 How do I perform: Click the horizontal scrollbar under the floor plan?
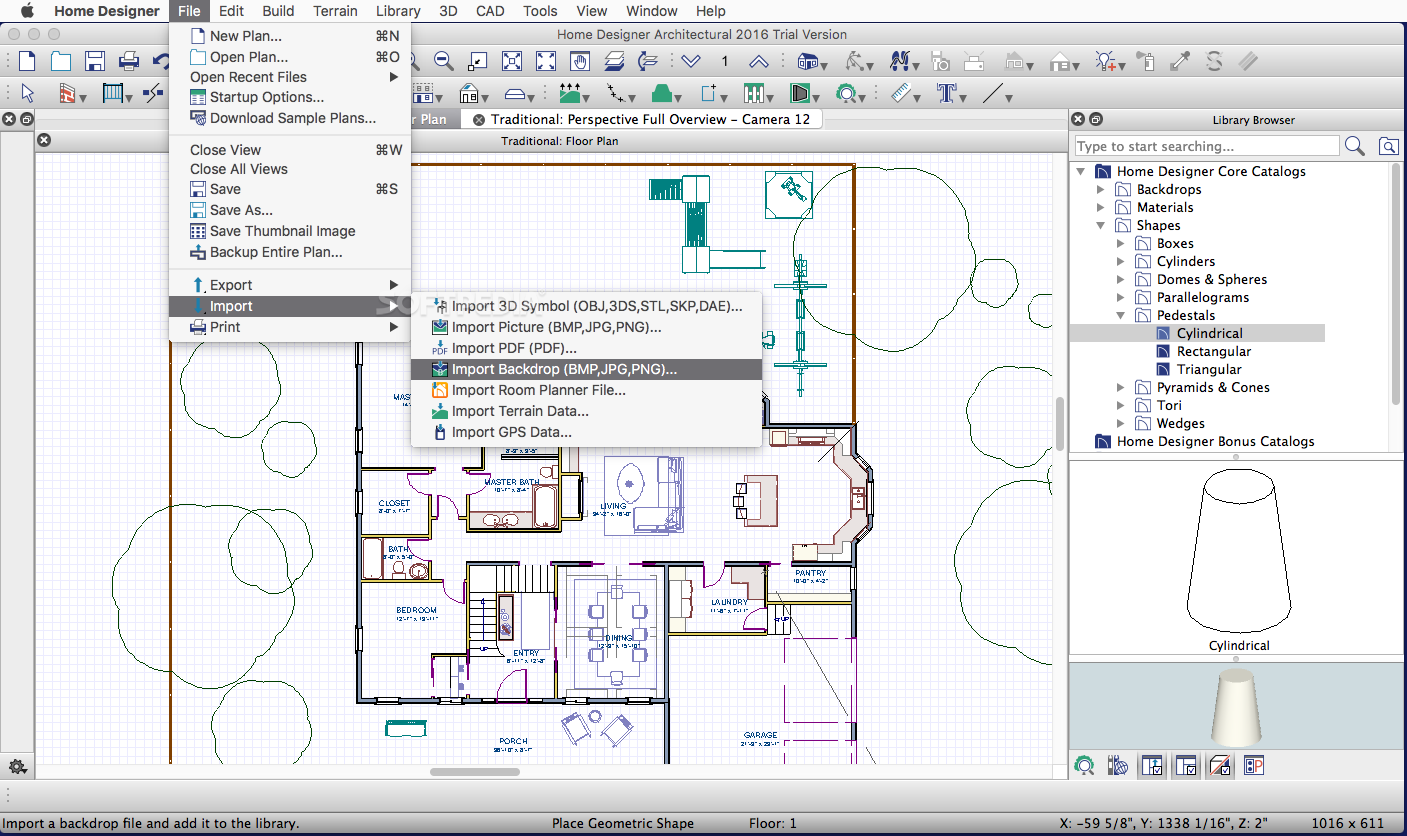click(x=475, y=771)
